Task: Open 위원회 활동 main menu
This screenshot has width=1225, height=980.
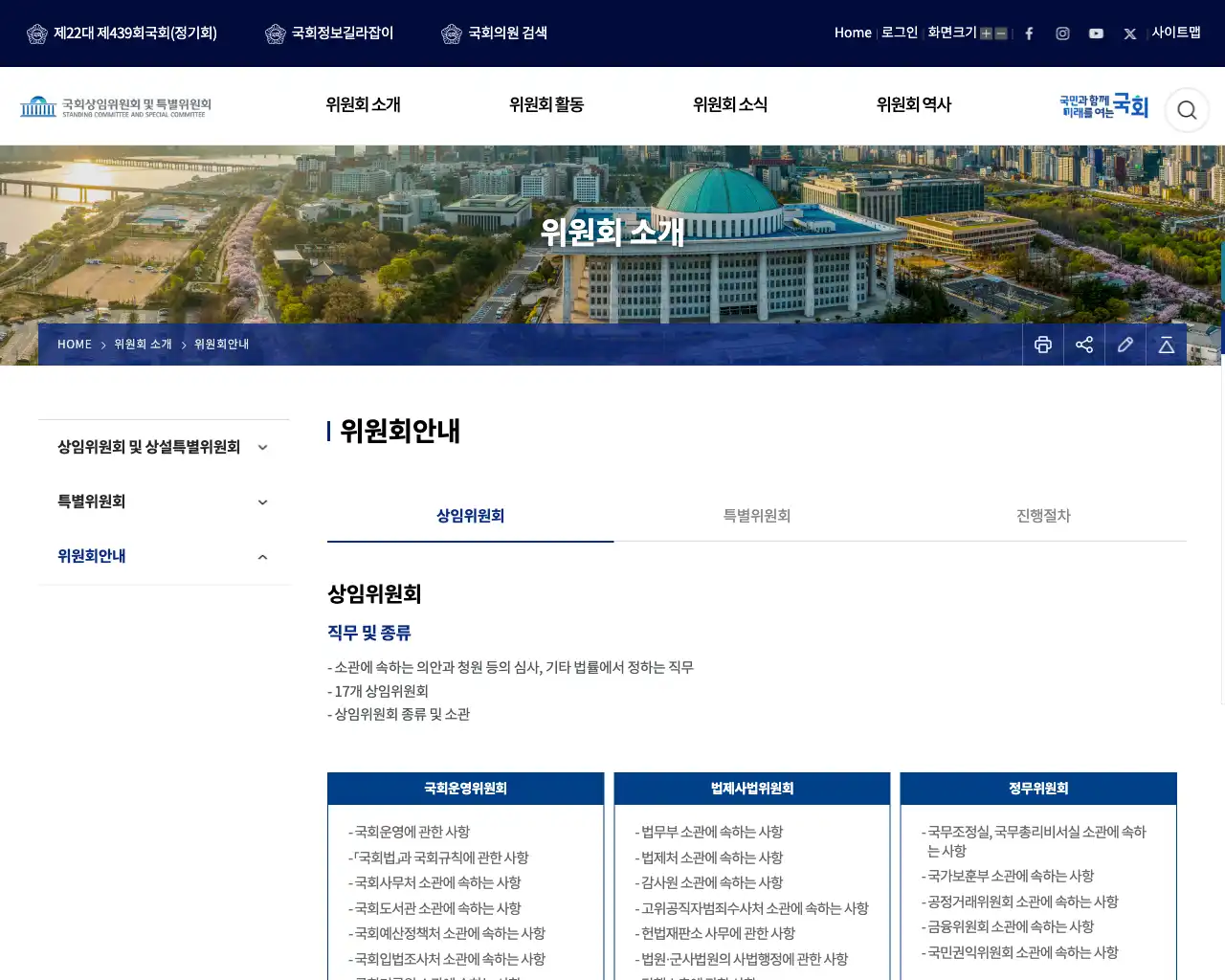Action: [546, 105]
